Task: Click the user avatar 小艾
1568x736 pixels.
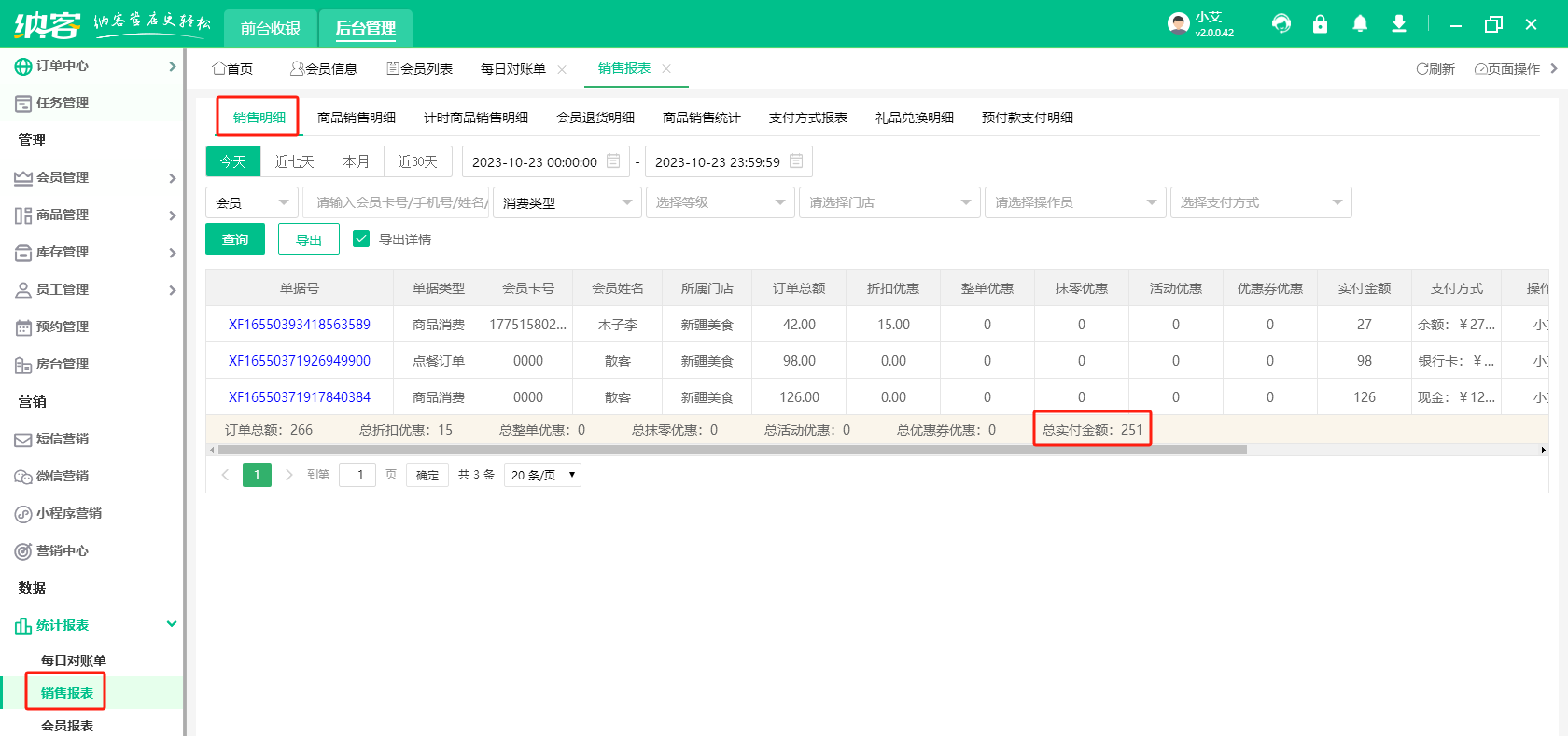Action: [x=1178, y=23]
